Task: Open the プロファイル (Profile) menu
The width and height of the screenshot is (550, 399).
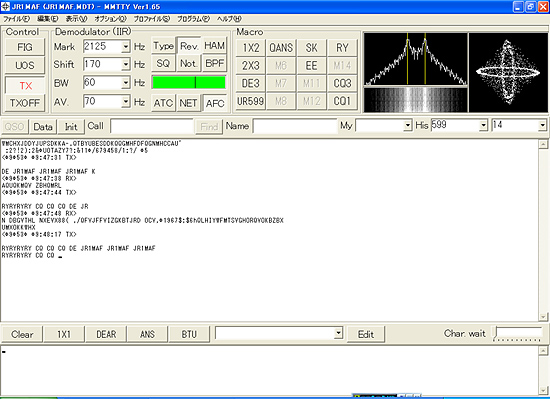Action: pyautogui.click(x=152, y=19)
